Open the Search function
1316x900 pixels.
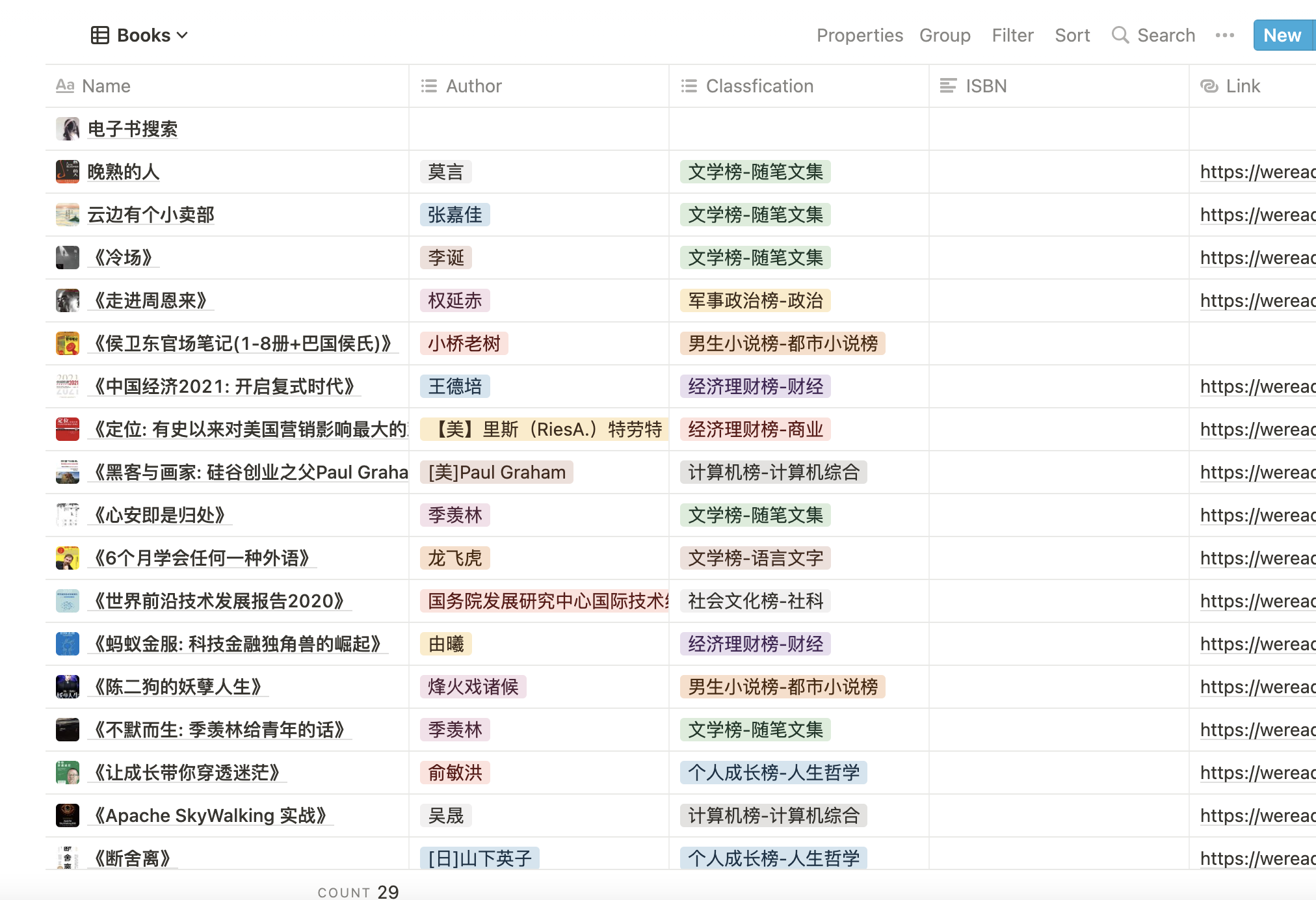click(x=1154, y=35)
